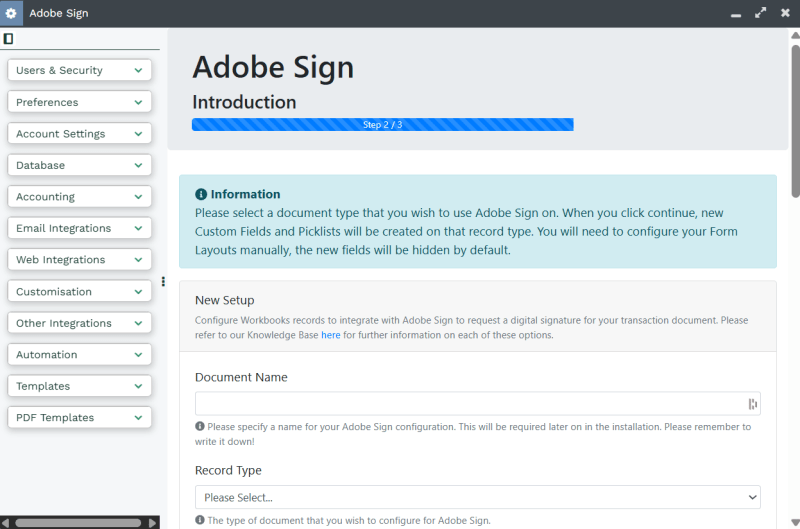Image resolution: width=800 pixels, height=529 pixels.
Task: Open the Customisation menu section
Action: pos(80,291)
